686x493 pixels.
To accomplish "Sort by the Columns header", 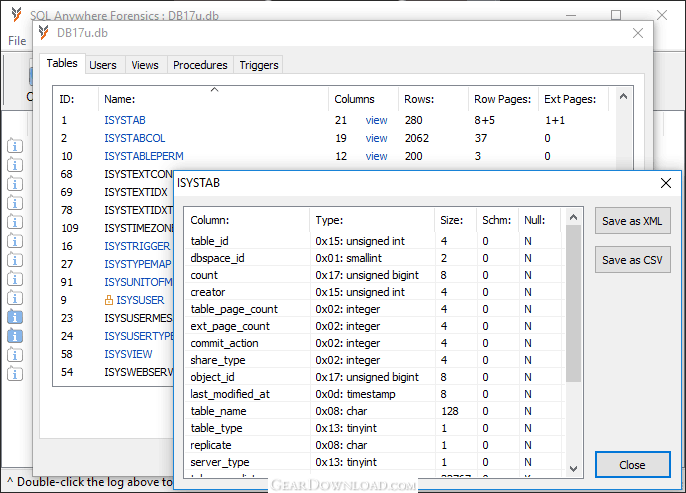I will tap(363, 99).
